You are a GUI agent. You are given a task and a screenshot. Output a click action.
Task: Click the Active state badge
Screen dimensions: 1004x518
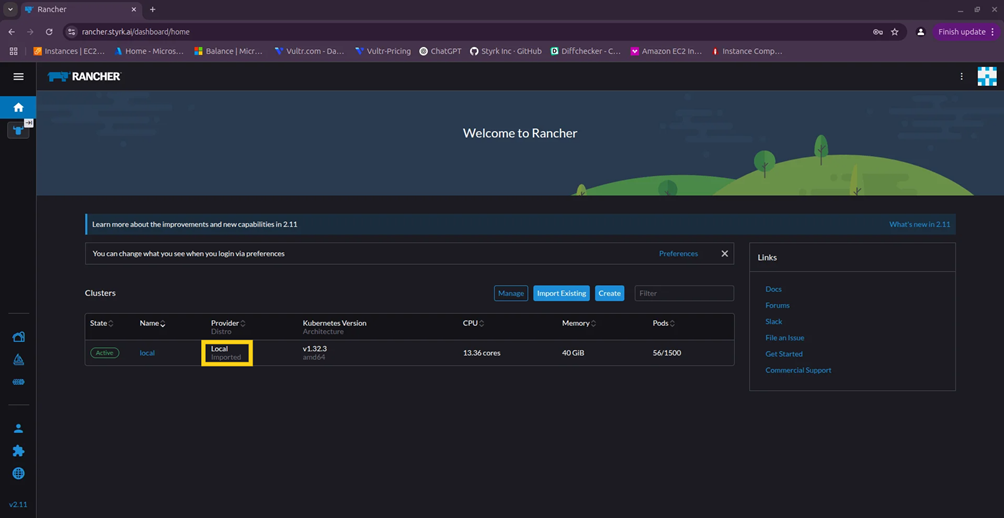[104, 353]
